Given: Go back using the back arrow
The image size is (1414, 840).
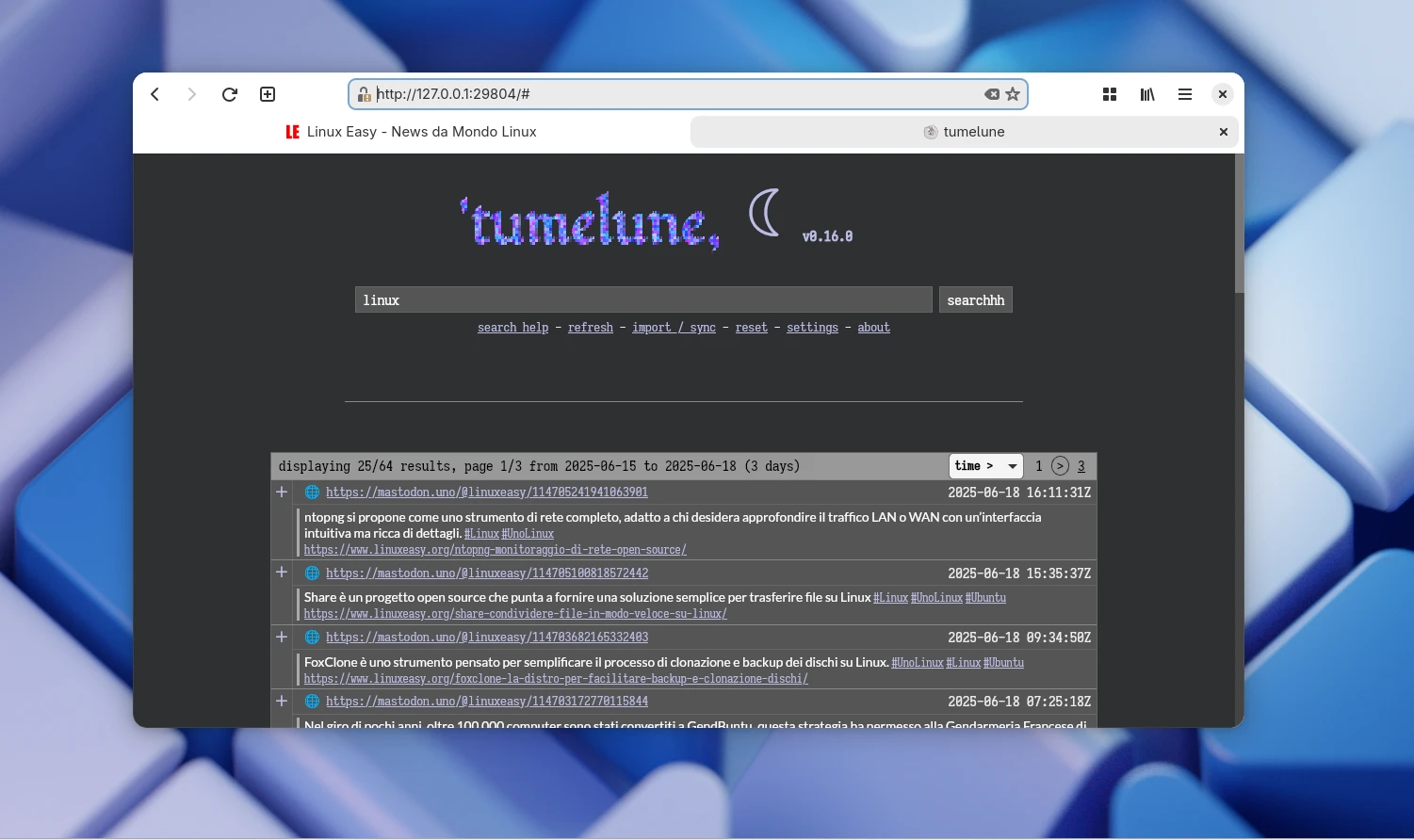Looking at the screenshot, I should click(154, 94).
